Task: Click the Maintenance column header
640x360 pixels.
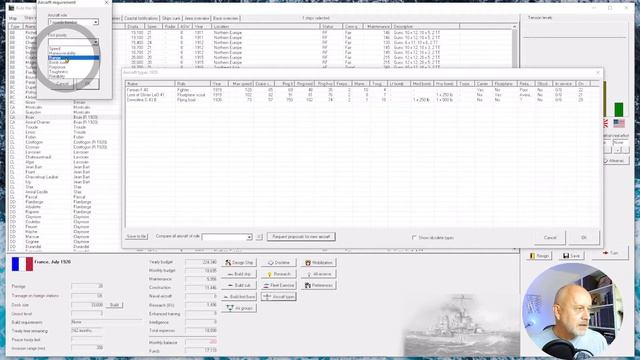Action: (378, 27)
